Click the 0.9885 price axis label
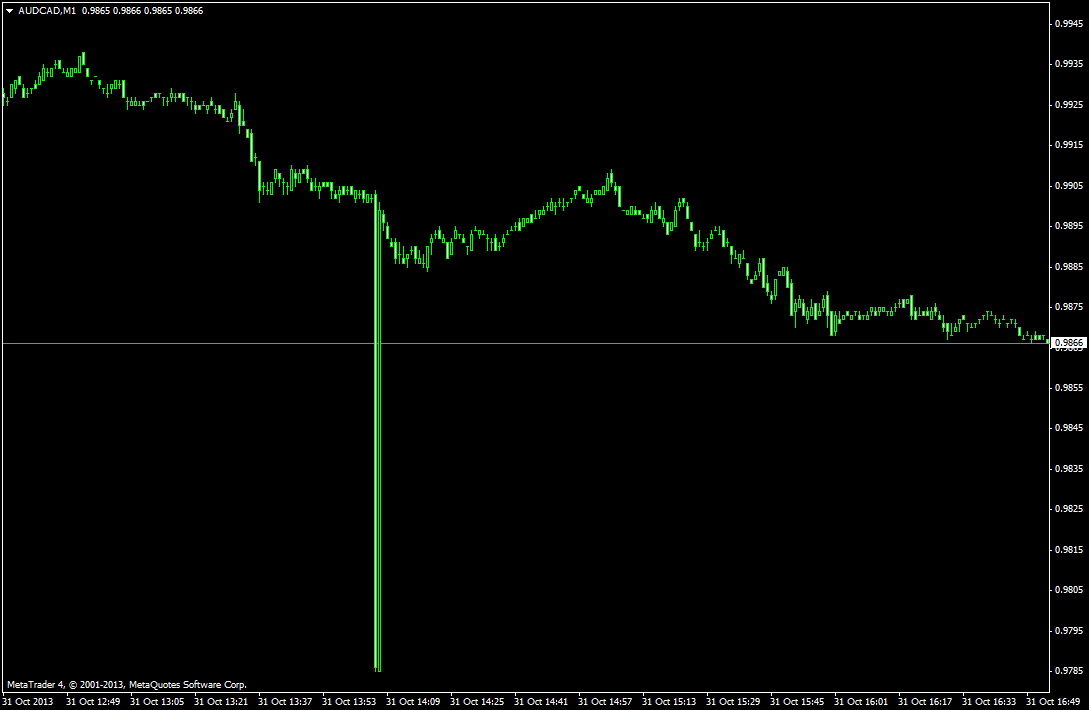Image resolution: width=1089 pixels, height=710 pixels. [x=1069, y=267]
